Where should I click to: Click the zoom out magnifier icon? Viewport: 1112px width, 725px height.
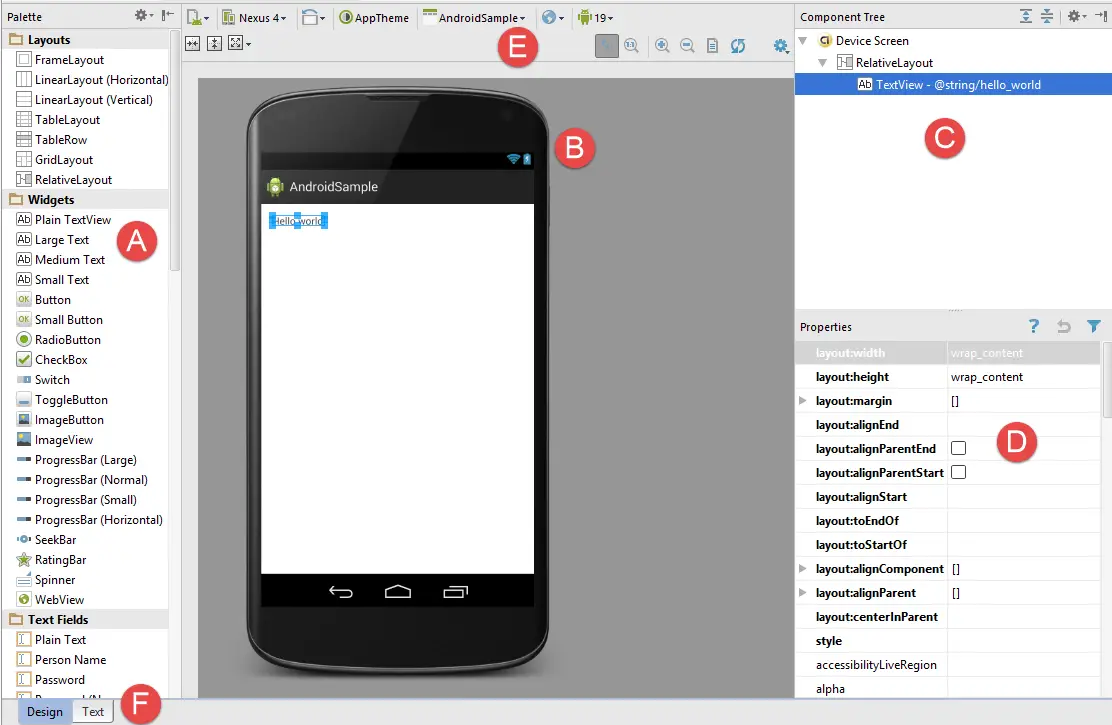pos(687,45)
